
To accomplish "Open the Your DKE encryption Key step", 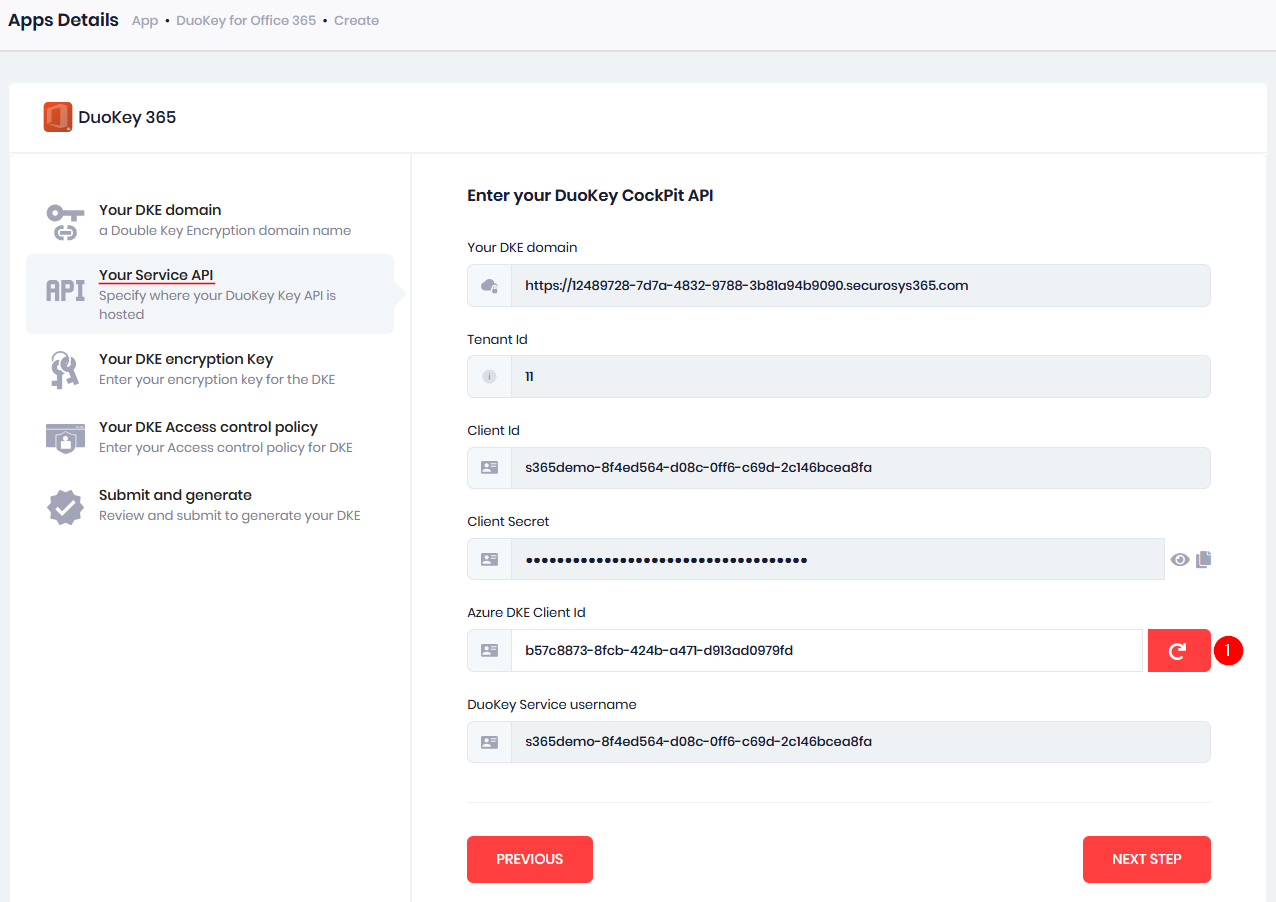I will [210, 369].
